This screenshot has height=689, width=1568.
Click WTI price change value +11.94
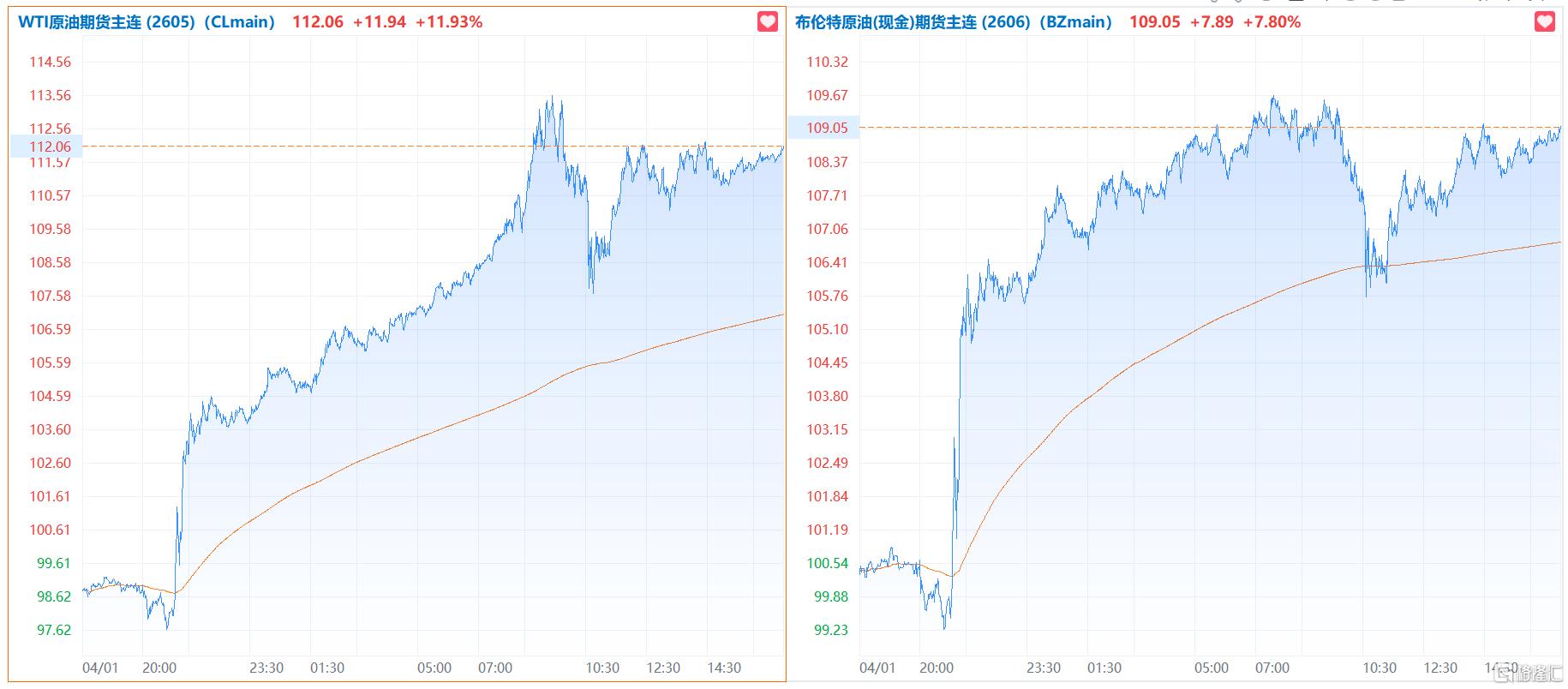click(379, 22)
